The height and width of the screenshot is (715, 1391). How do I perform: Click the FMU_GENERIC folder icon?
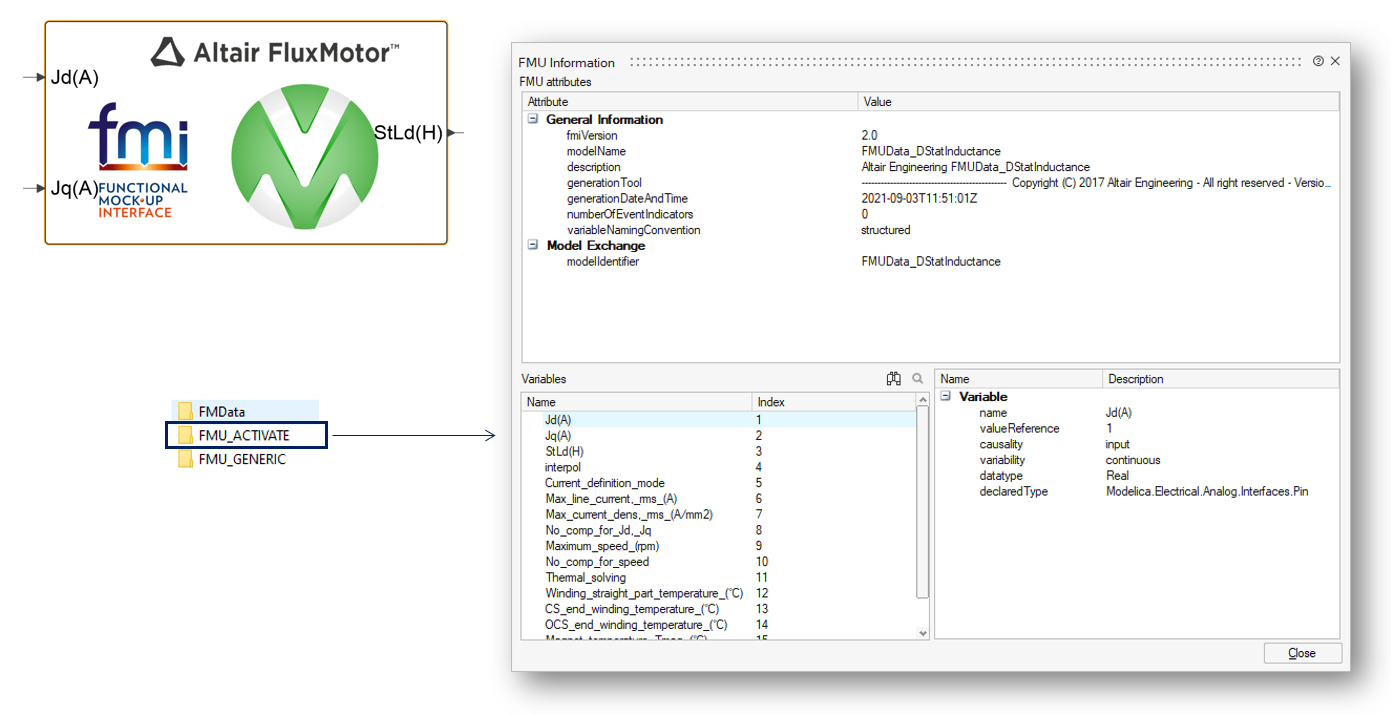(x=185, y=459)
